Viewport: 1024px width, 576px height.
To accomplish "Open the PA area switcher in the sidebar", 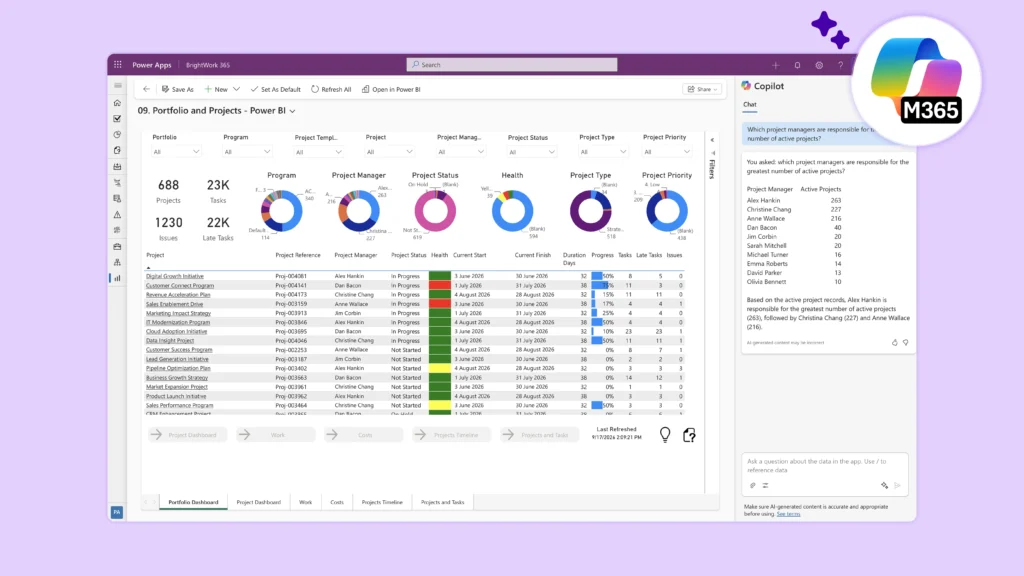I will [x=117, y=512].
